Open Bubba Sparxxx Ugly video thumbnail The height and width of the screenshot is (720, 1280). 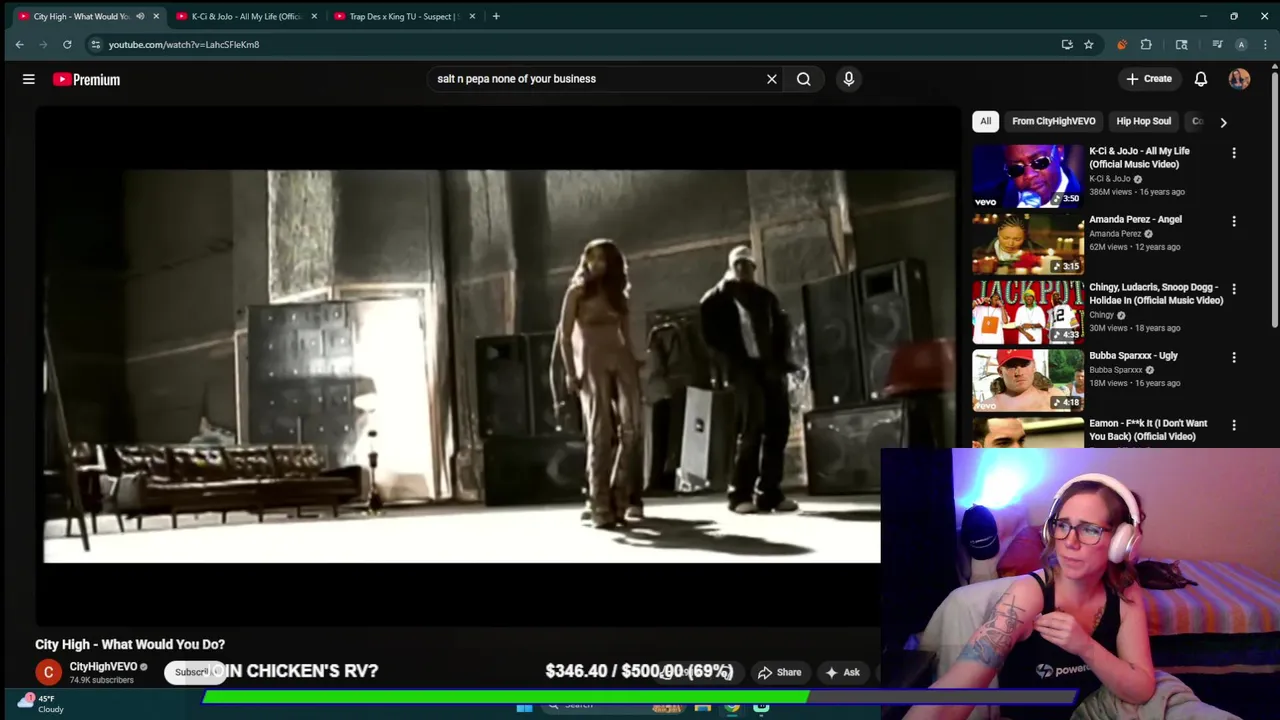click(x=1028, y=380)
